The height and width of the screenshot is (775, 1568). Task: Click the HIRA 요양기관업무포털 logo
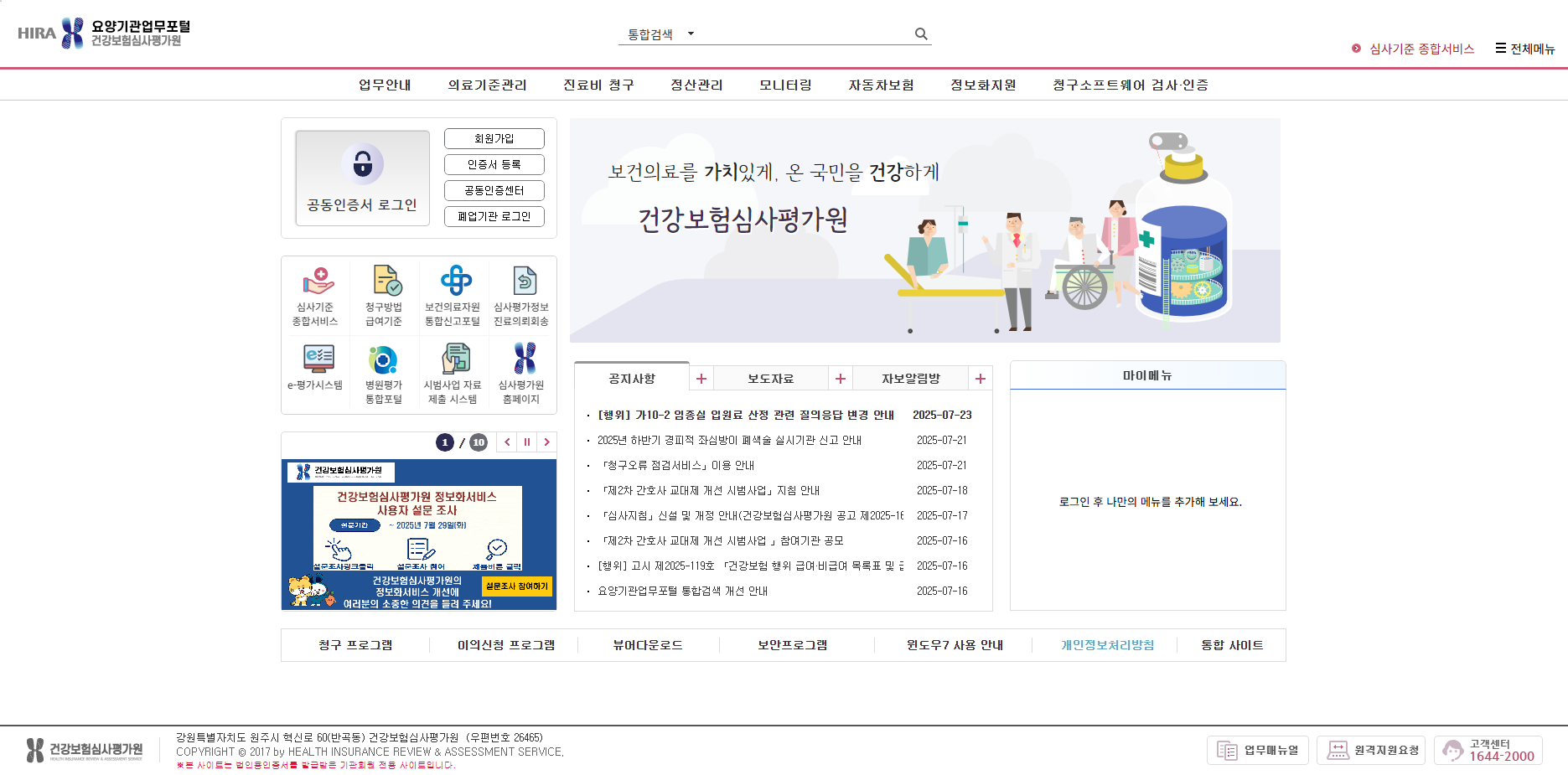104,34
